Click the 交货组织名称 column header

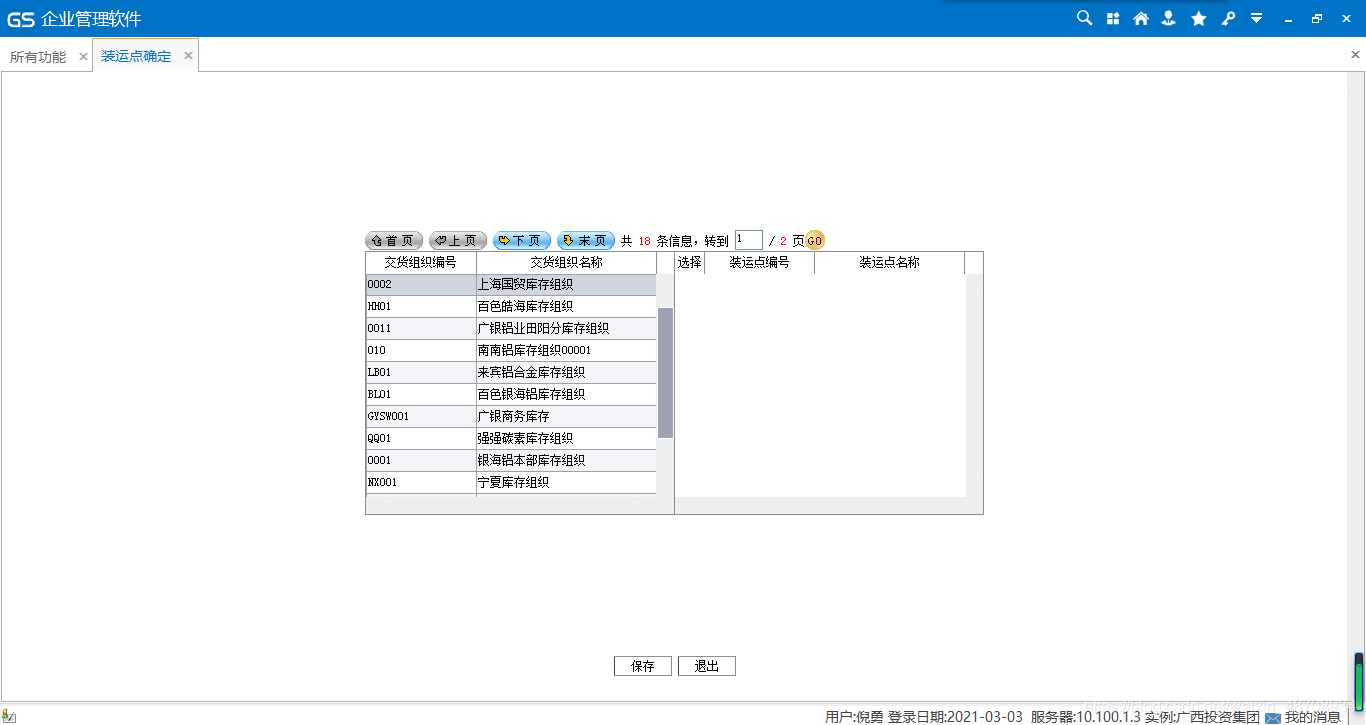(567, 263)
